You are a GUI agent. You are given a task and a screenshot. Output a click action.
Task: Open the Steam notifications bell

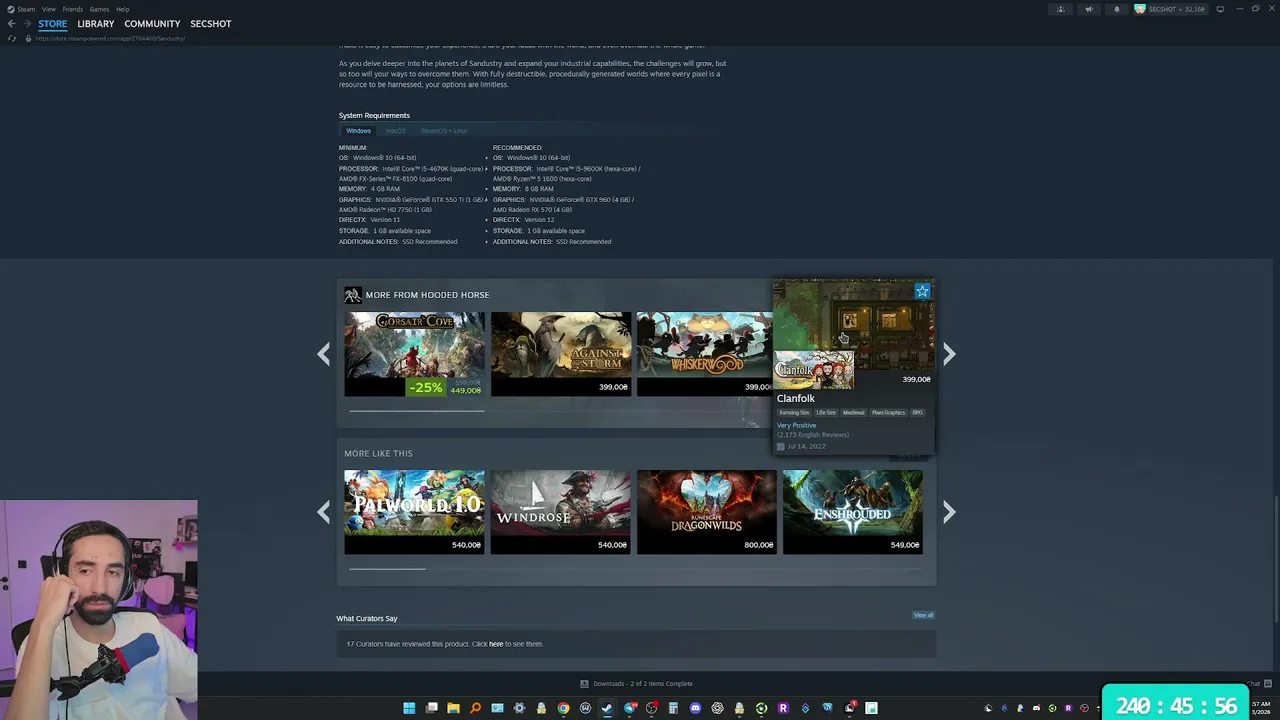tap(1117, 9)
